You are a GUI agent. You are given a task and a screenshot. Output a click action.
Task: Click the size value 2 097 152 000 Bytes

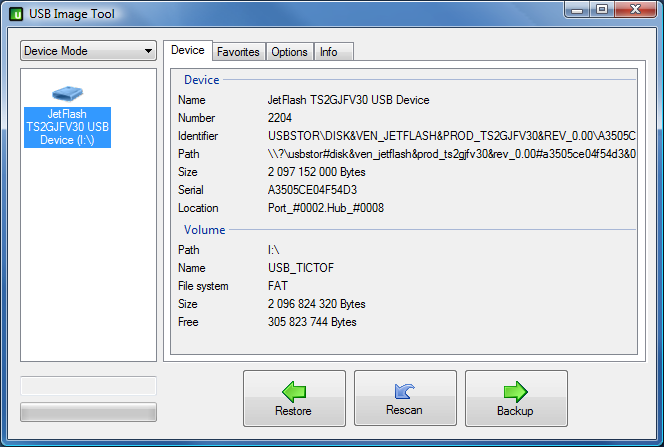pos(316,172)
